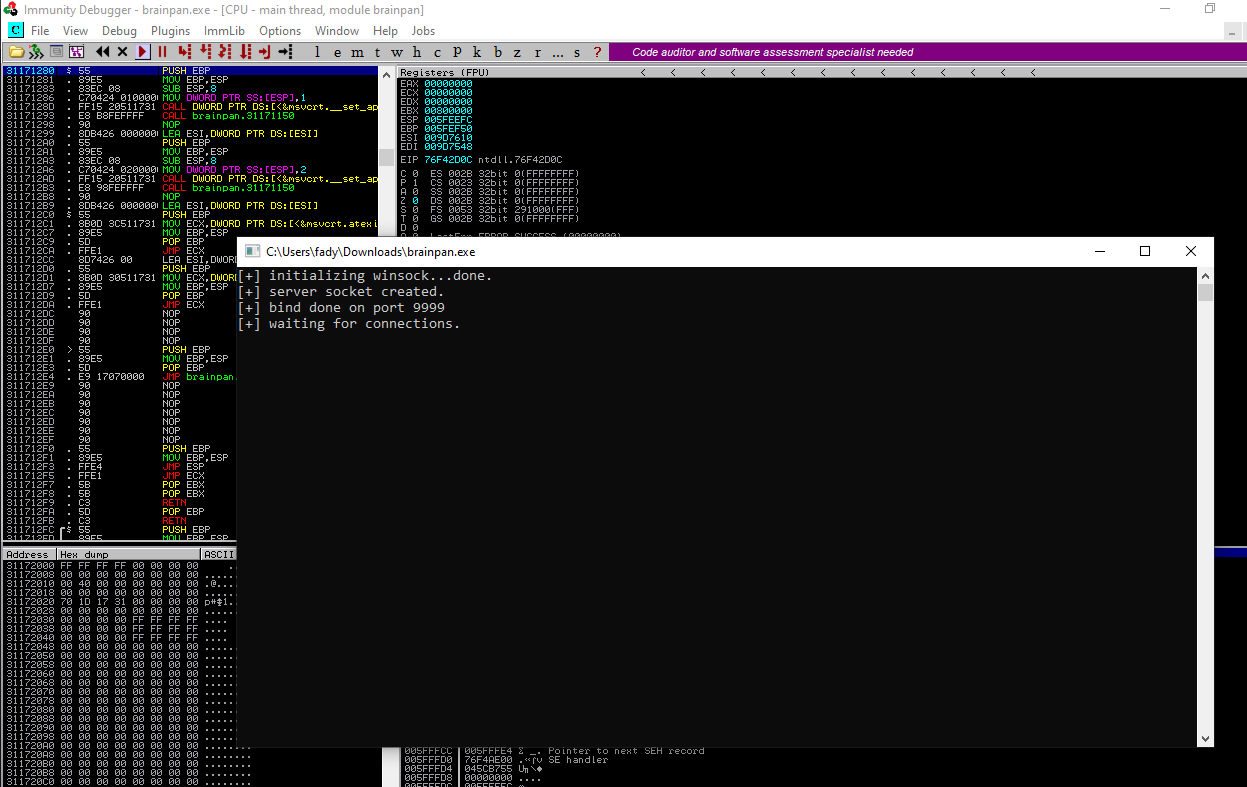
Task: Close the debugged program with X icon
Action: coord(122,51)
